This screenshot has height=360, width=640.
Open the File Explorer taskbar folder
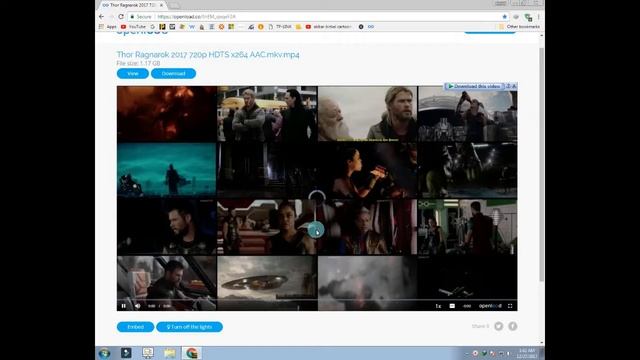(170, 353)
